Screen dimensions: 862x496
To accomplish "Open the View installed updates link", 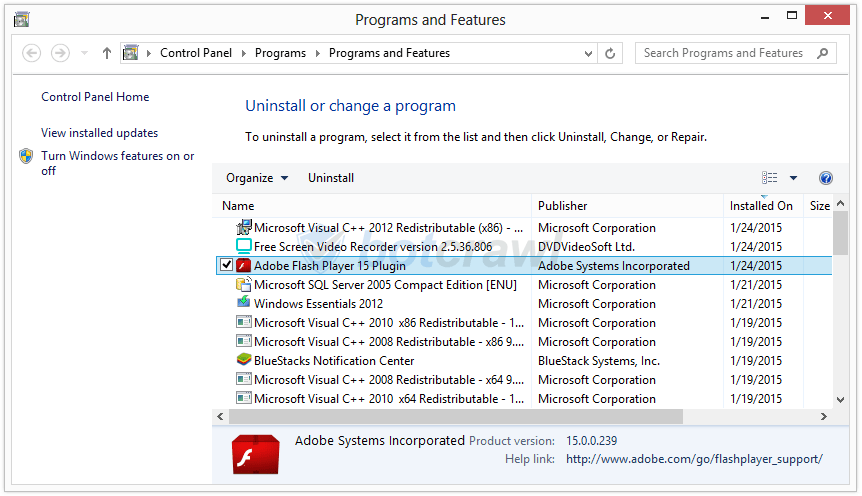I will click(100, 133).
